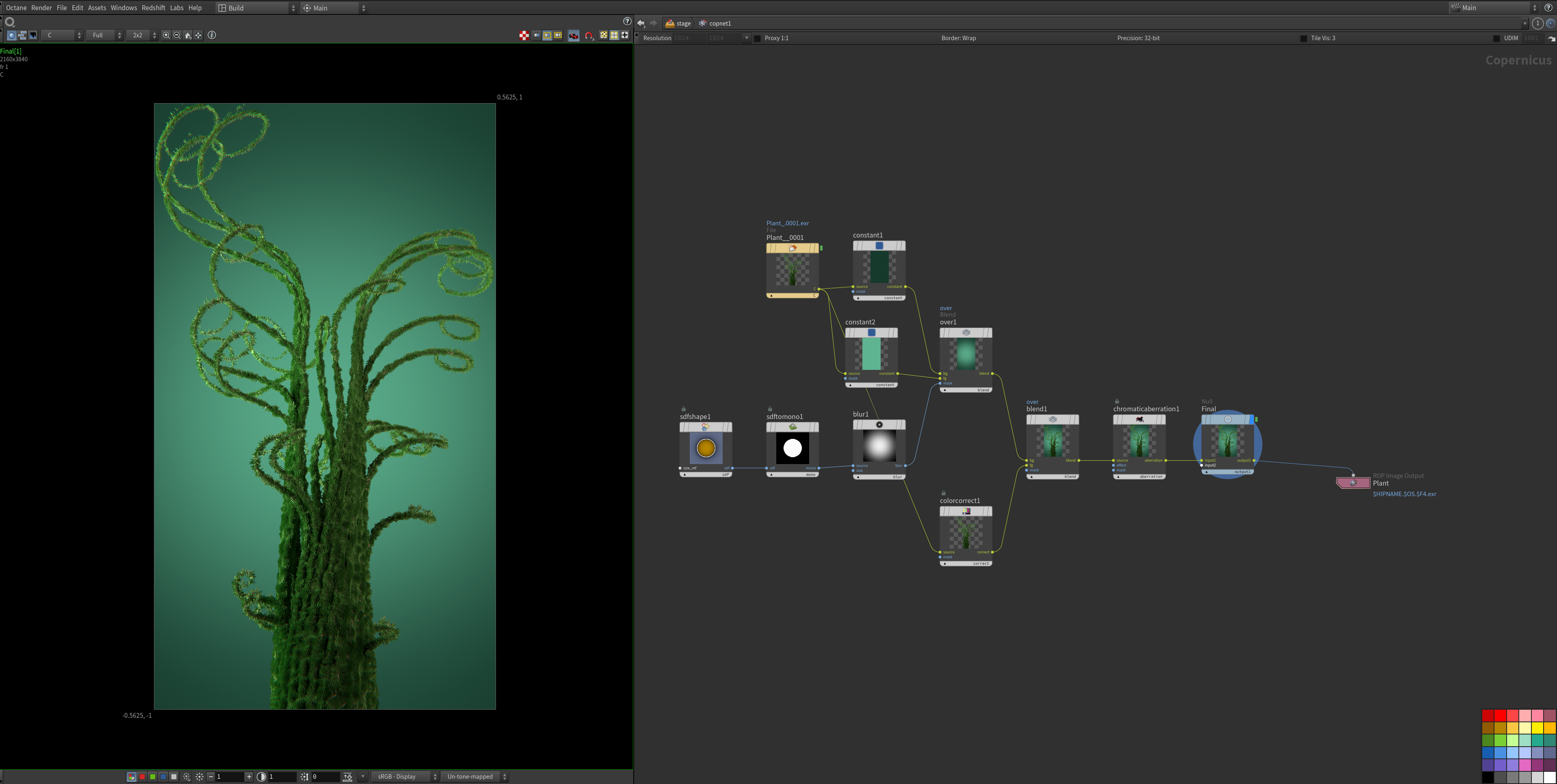This screenshot has width=1557, height=784.
Task: Open the File menu
Action: point(62,8)
